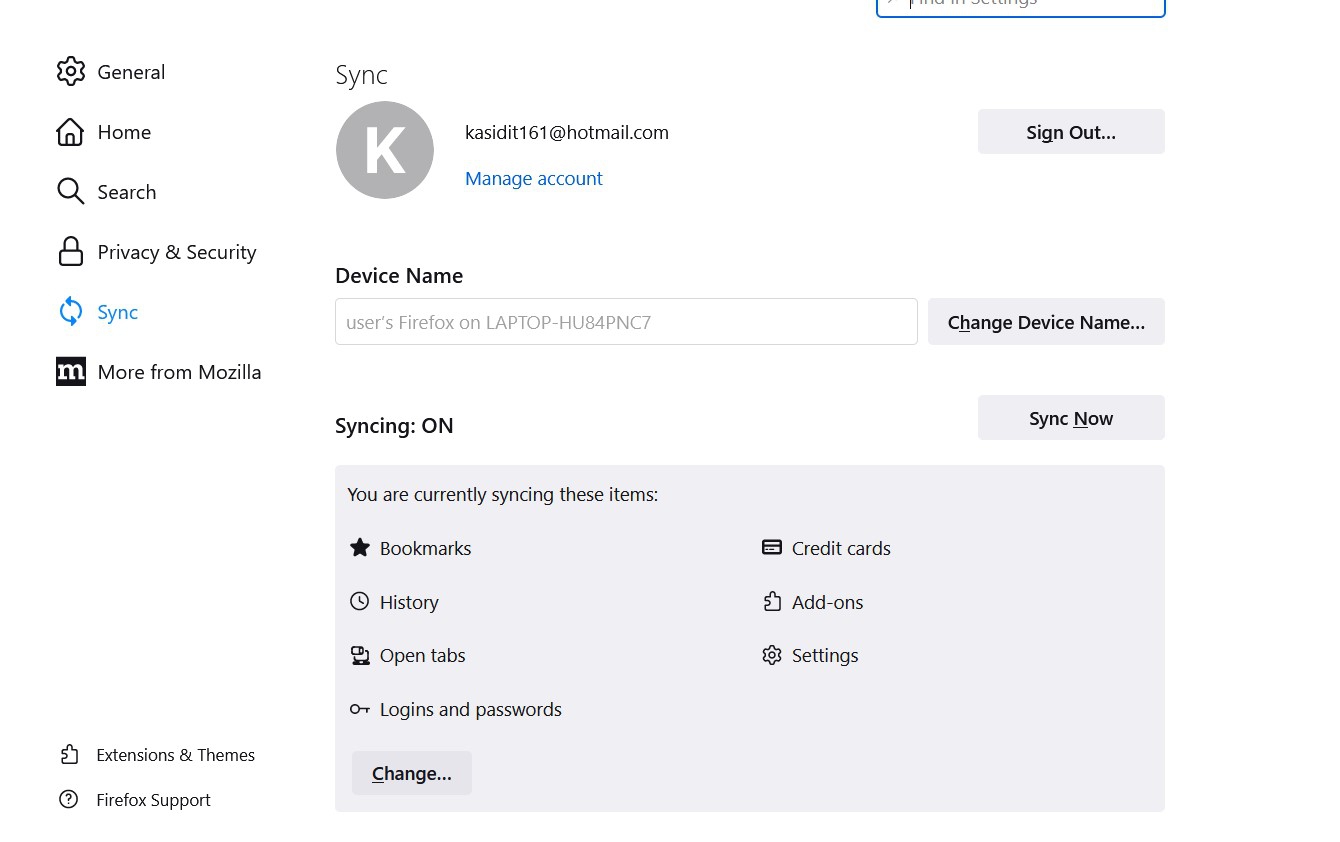Click the Sync arrows icon in sidebar
This screenshot has width=1340, height=842.
click(70, 312)
